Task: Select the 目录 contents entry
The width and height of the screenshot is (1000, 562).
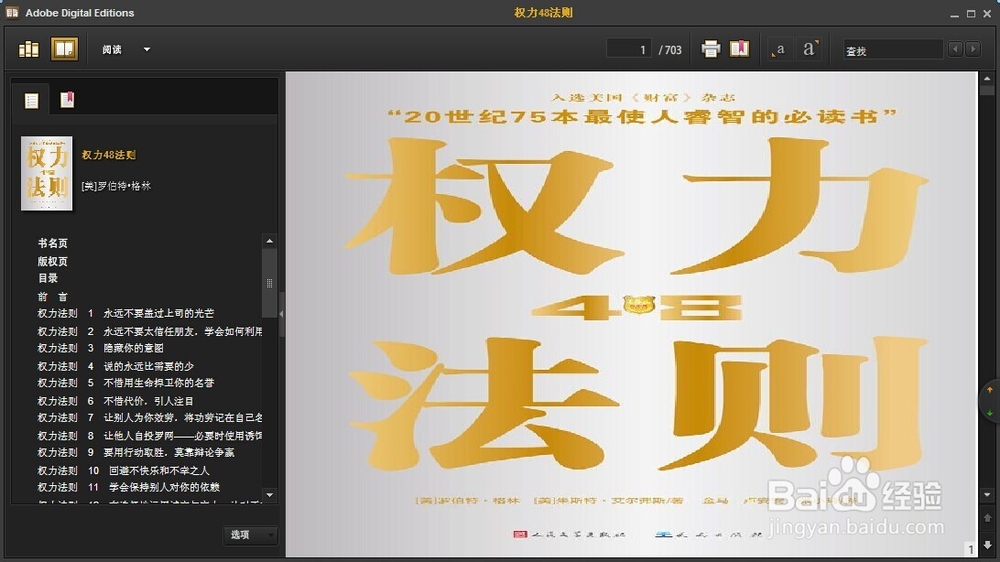Action: click(x=48, y=278)
